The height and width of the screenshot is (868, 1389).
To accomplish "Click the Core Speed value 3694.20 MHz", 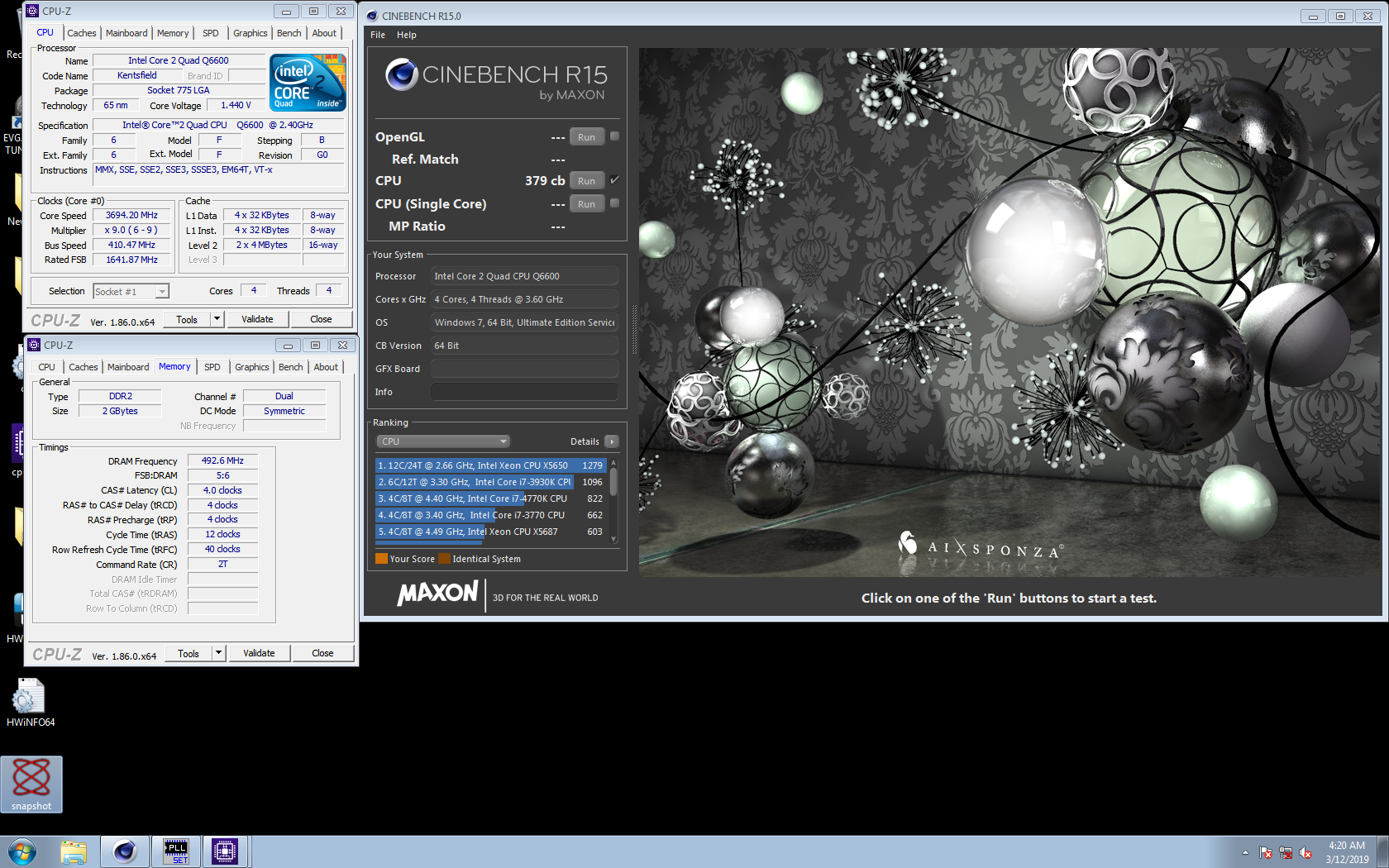I will point(131,215).
